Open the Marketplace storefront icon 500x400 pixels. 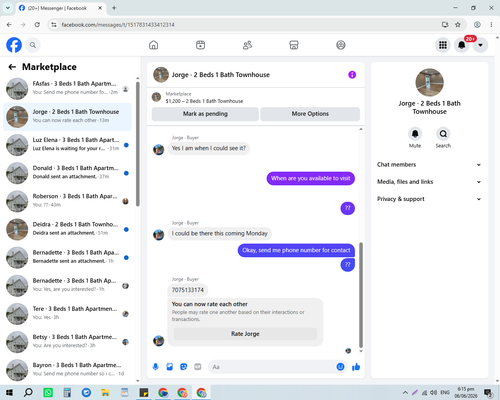294,45
